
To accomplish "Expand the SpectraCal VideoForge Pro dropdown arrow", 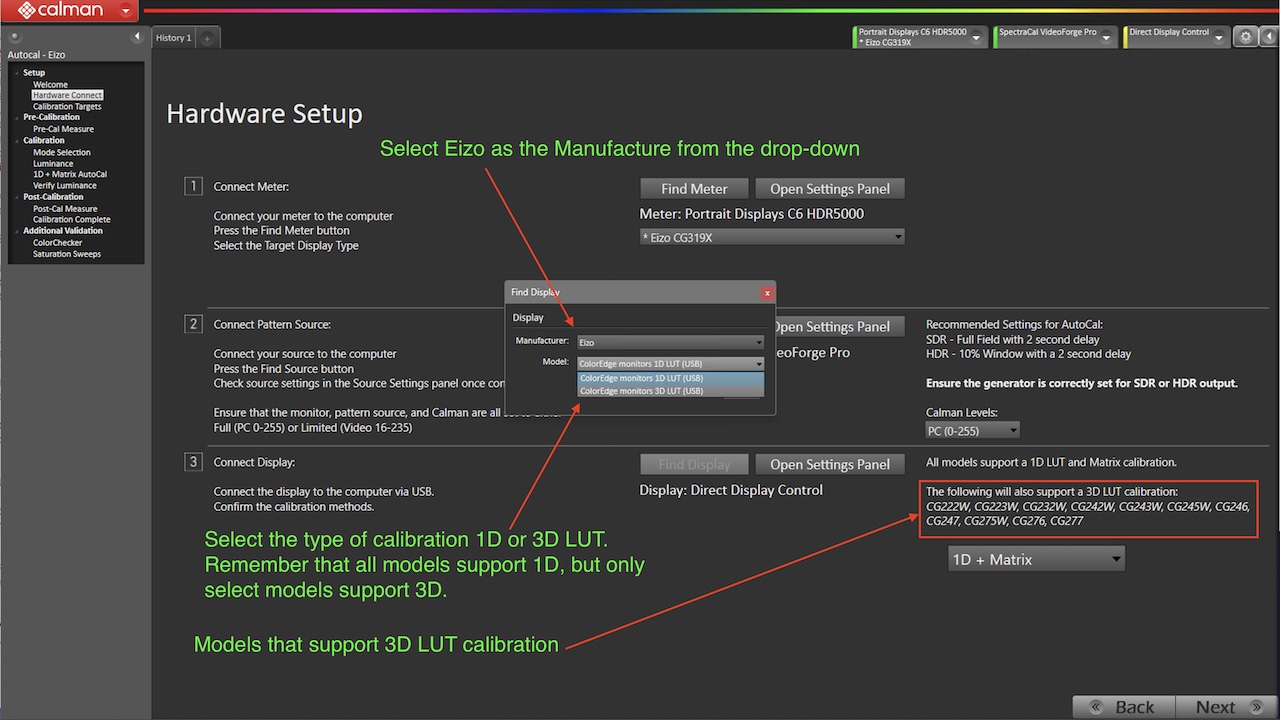I will click(1108, 38).
